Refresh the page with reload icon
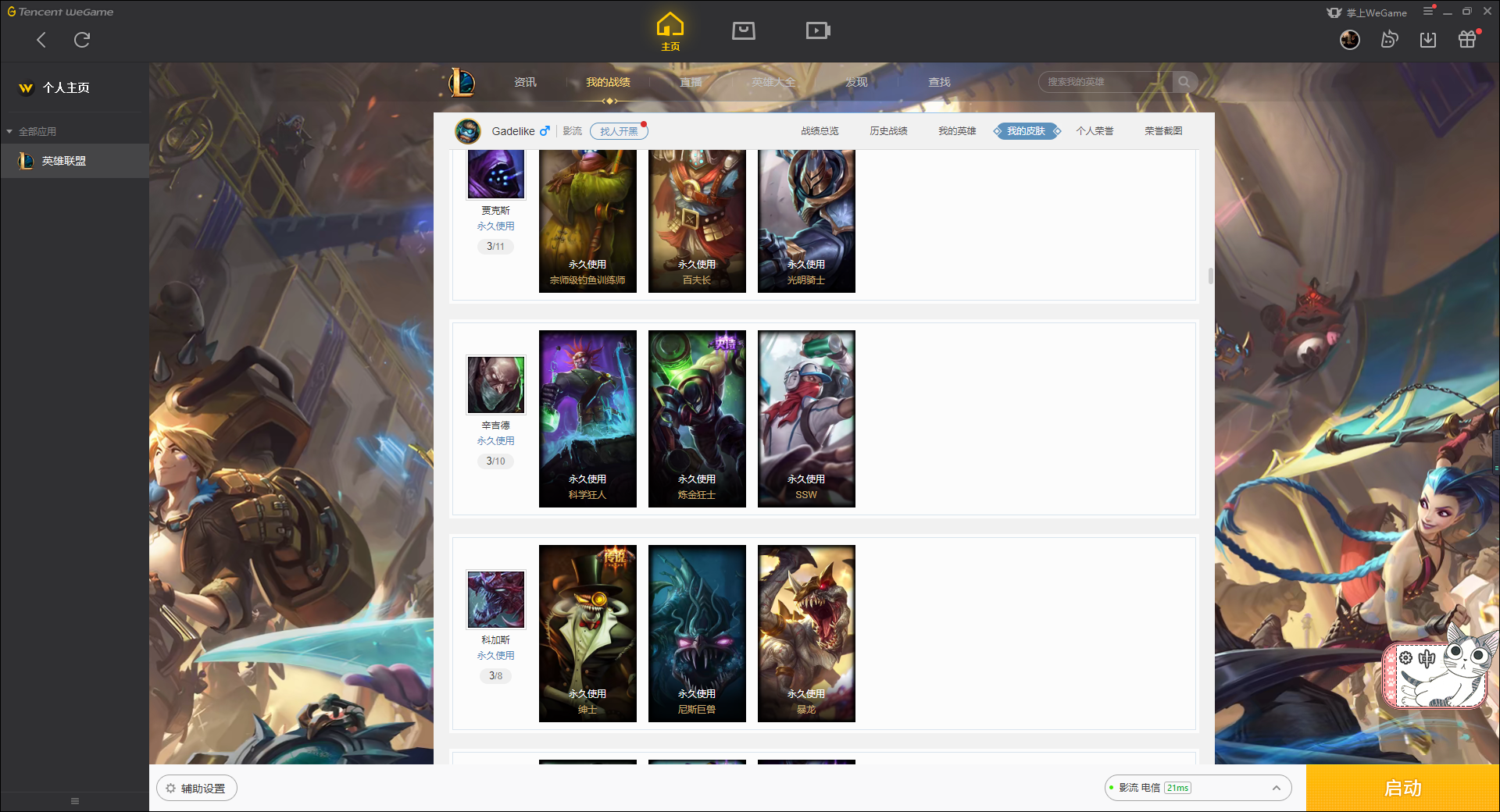Image resolution: width=1500 pixels, height=812 pixels. click(82, 40)
